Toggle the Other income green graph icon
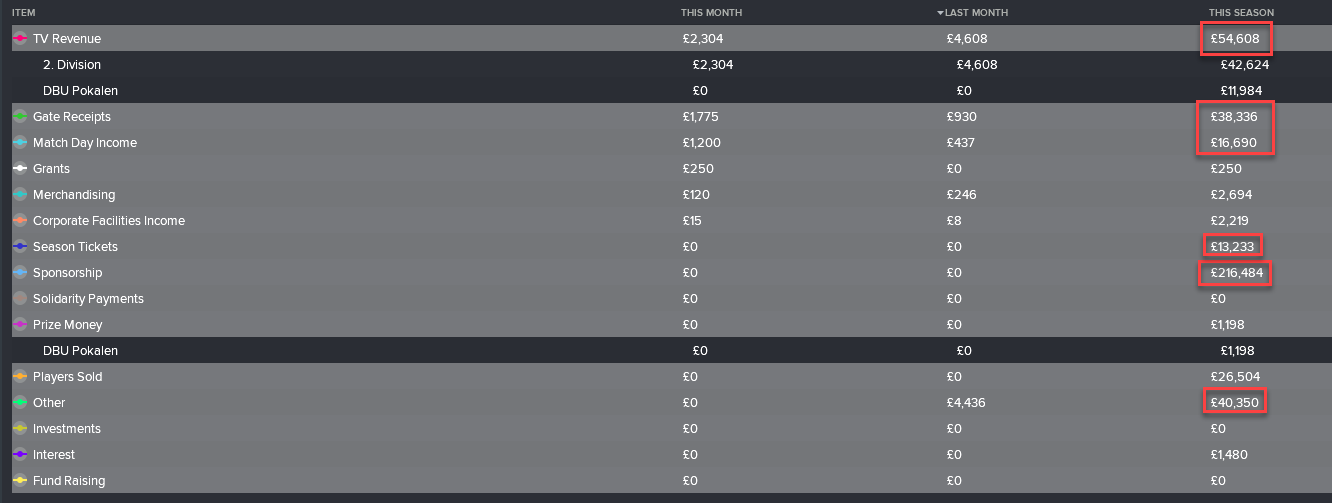 (20, 403)
